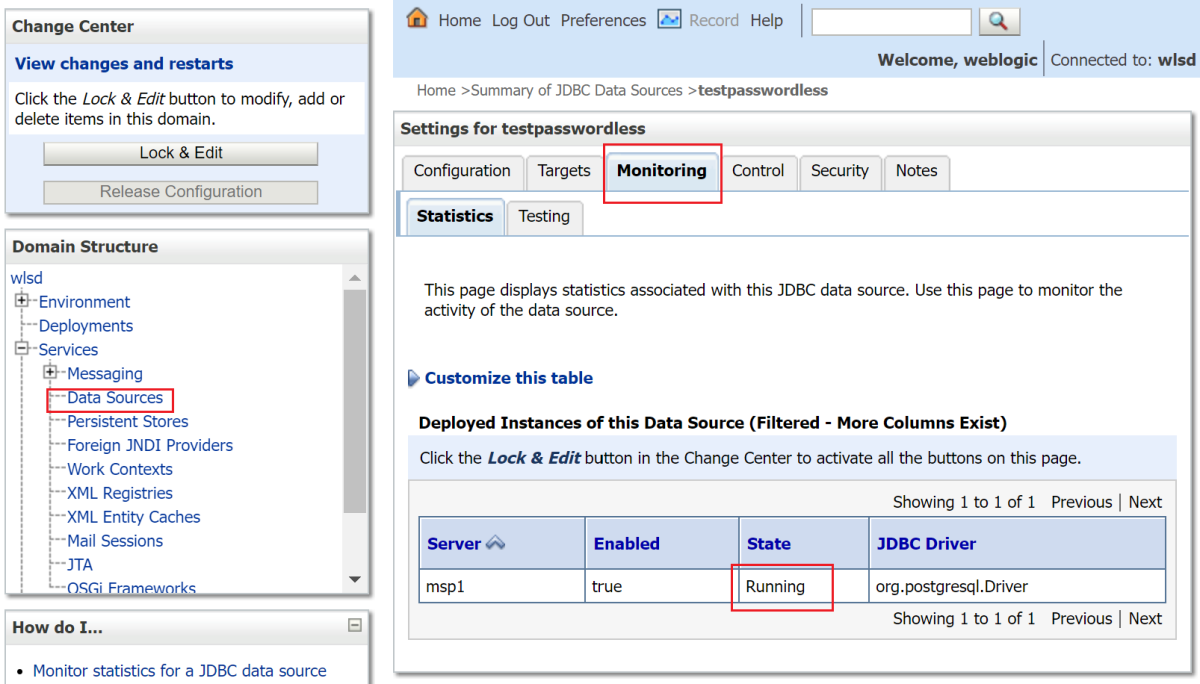1200x684 pixels.
Task: Click the search magnifier icon
Action: tap(998, 20)
